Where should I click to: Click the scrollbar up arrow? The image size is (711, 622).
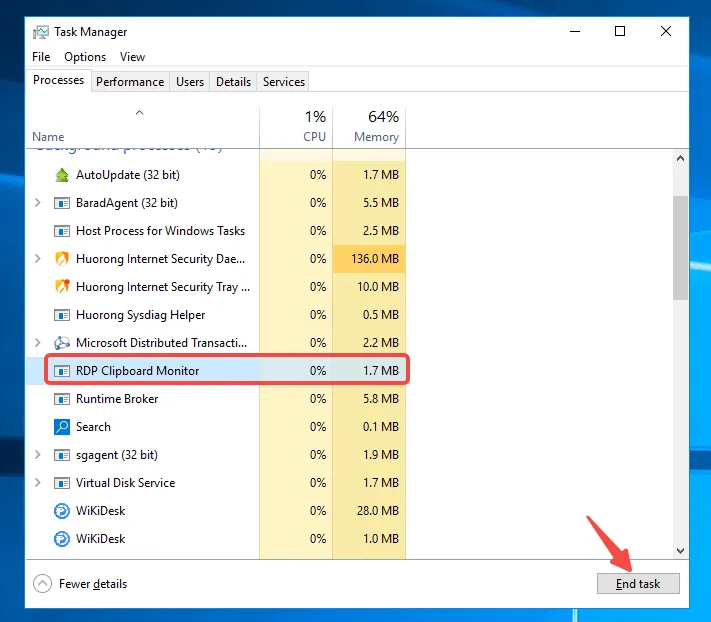click(x=680, y=159)
